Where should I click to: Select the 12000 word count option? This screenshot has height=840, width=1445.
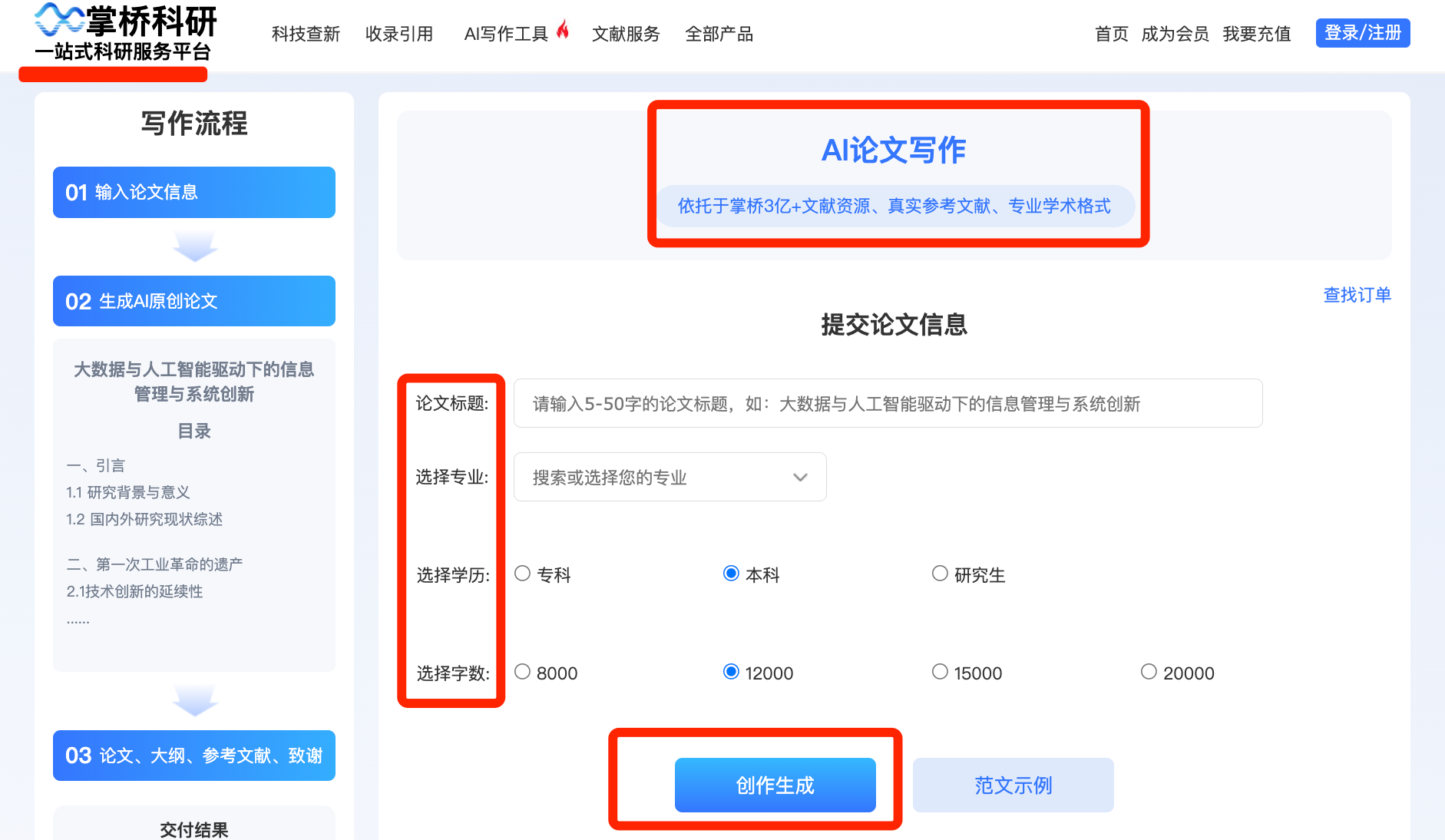click(731, 672)
